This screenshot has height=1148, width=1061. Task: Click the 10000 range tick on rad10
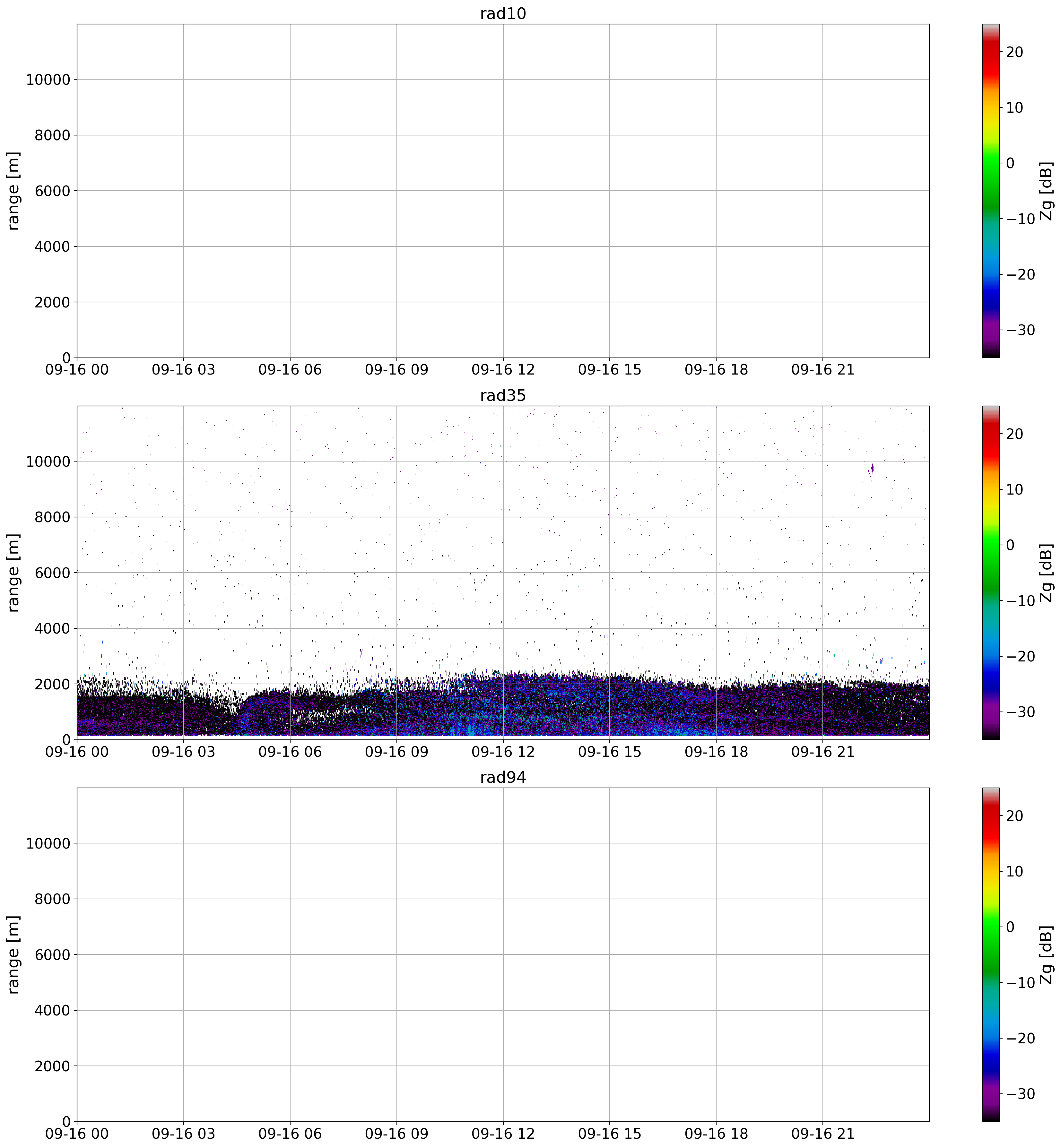tap(48, 80)
